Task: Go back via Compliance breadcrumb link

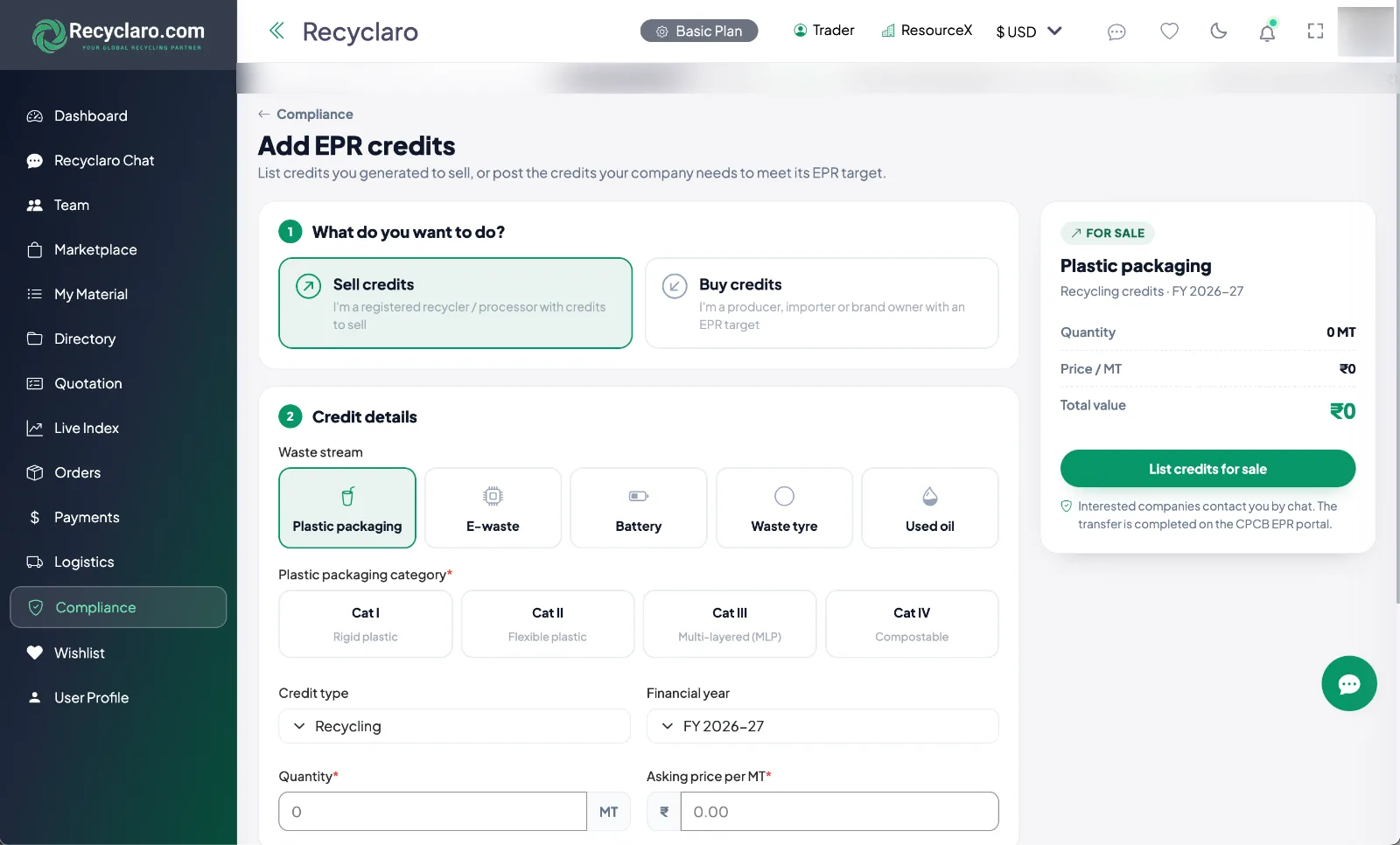Action: tap(305, 114)
